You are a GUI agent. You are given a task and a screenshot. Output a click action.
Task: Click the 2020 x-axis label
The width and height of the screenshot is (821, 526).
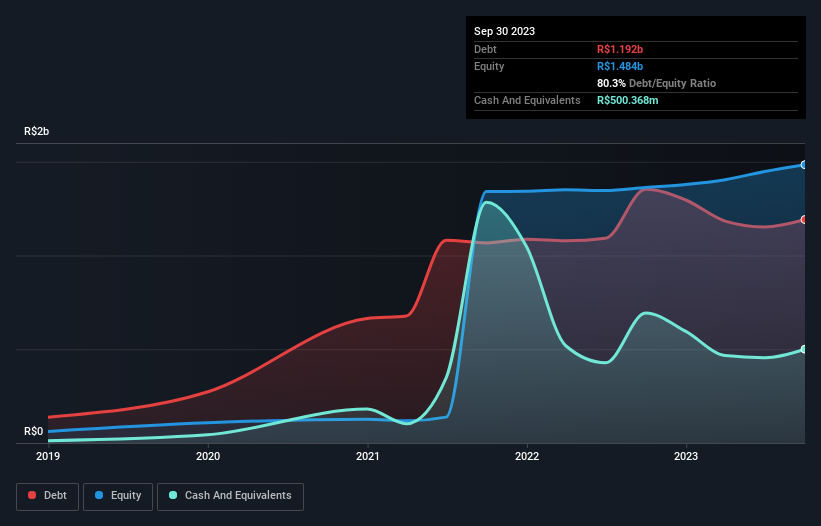[x=208, y=456]
